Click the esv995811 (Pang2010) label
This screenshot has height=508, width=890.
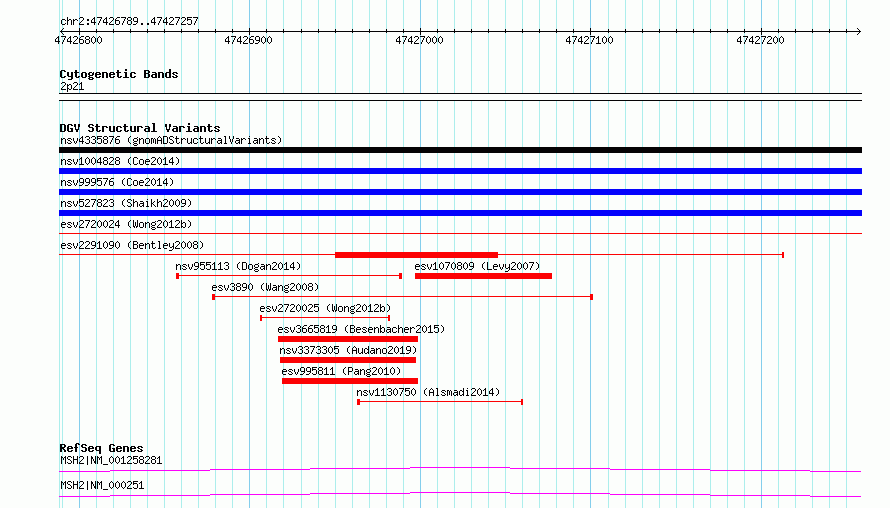[341, 371]
